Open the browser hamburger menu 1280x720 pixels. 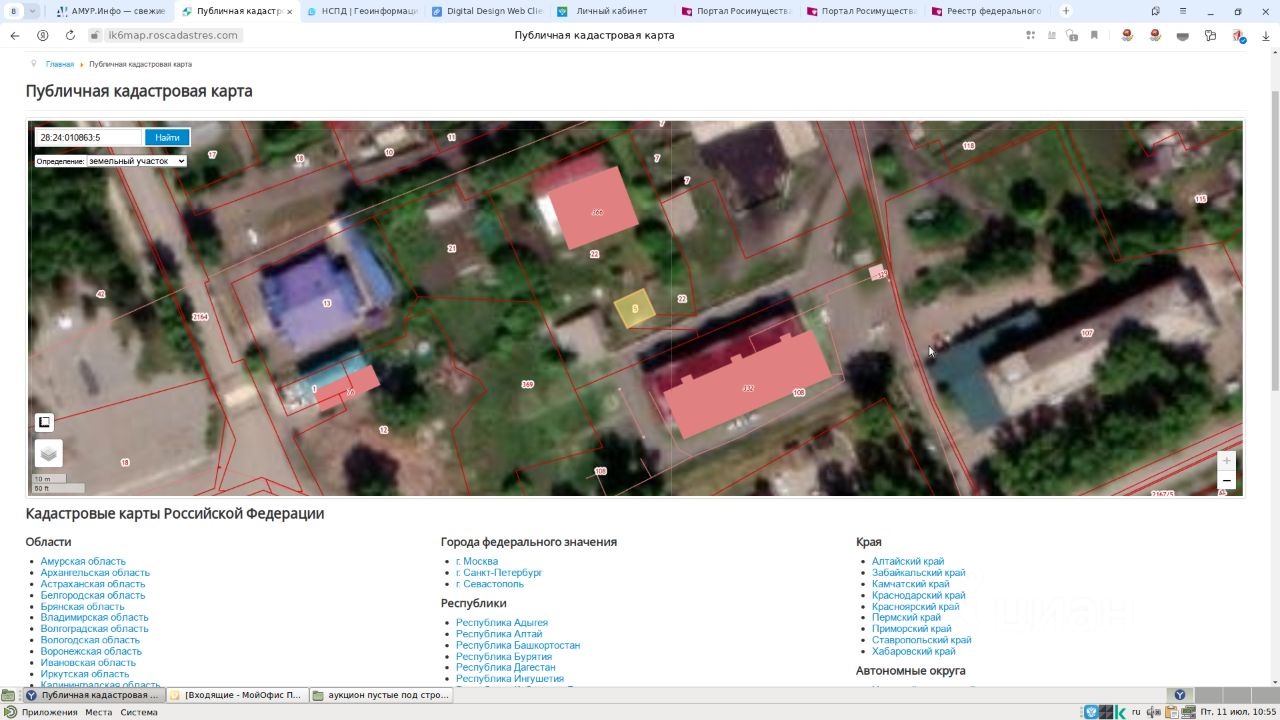coord(1183,11)
